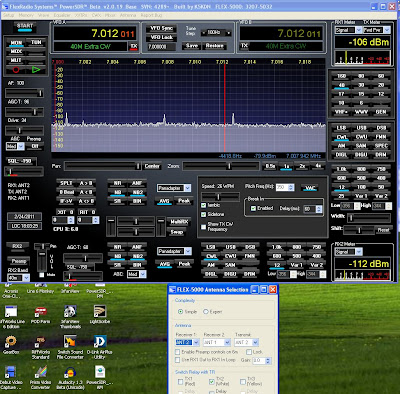Image resolution: width=400 pixels, height=394 pixels.
Task: Click the 0 Beat button
Action: pos(66,192)
